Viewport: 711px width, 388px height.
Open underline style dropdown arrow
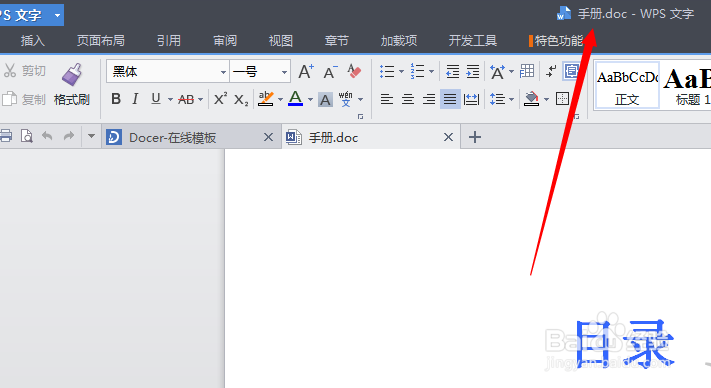[x=170, y=99]
